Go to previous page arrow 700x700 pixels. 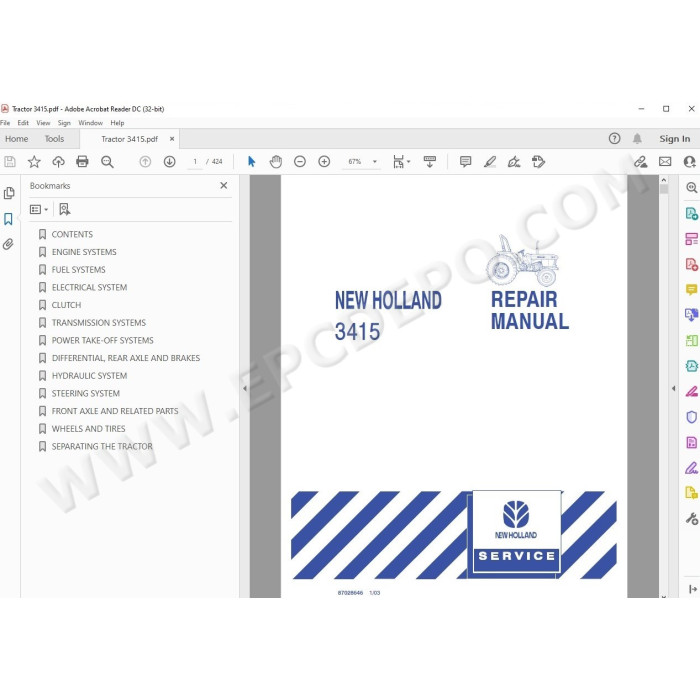coord(145,162)
